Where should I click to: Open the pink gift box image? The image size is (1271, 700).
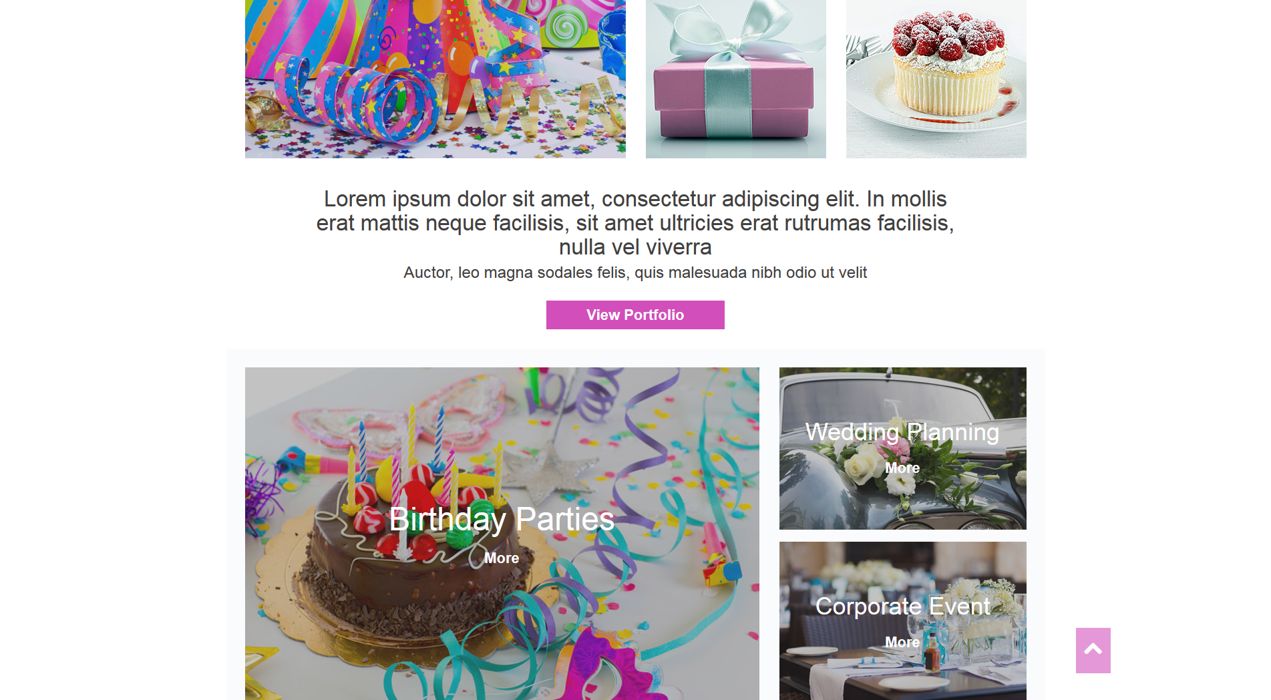tap(736, 79)
